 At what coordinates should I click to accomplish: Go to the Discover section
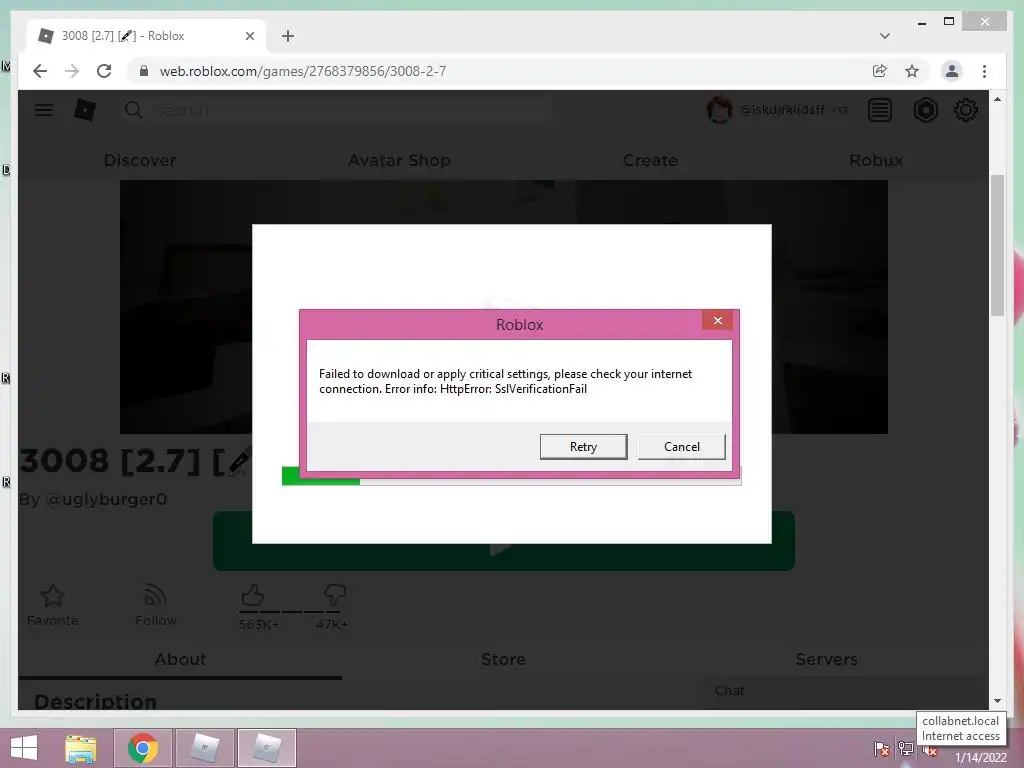(x=140, y=161)
